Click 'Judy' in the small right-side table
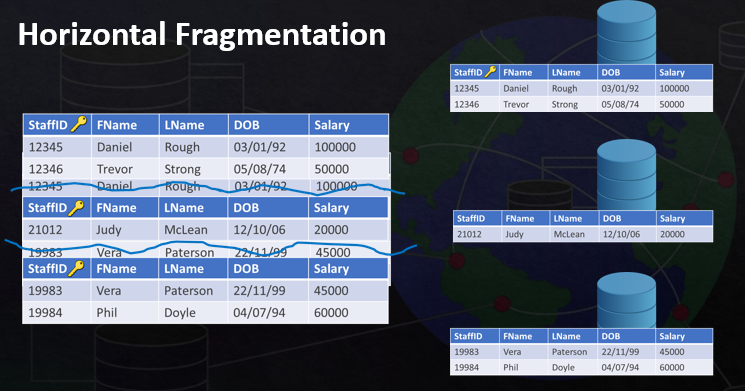 (514, 235)
